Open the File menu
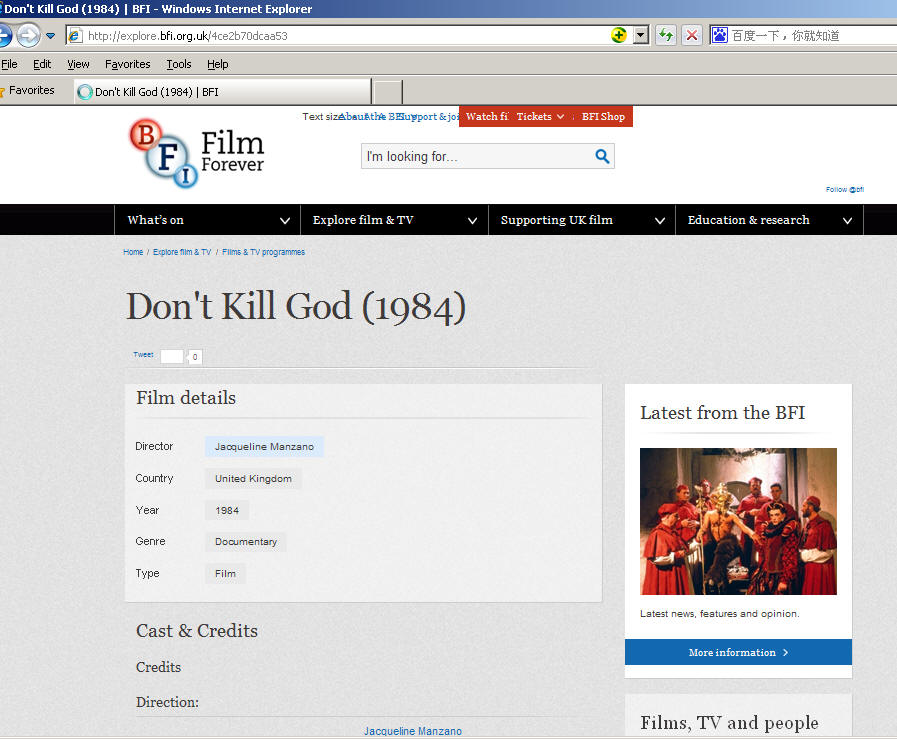The image size is (897, 740). point(9,64)
